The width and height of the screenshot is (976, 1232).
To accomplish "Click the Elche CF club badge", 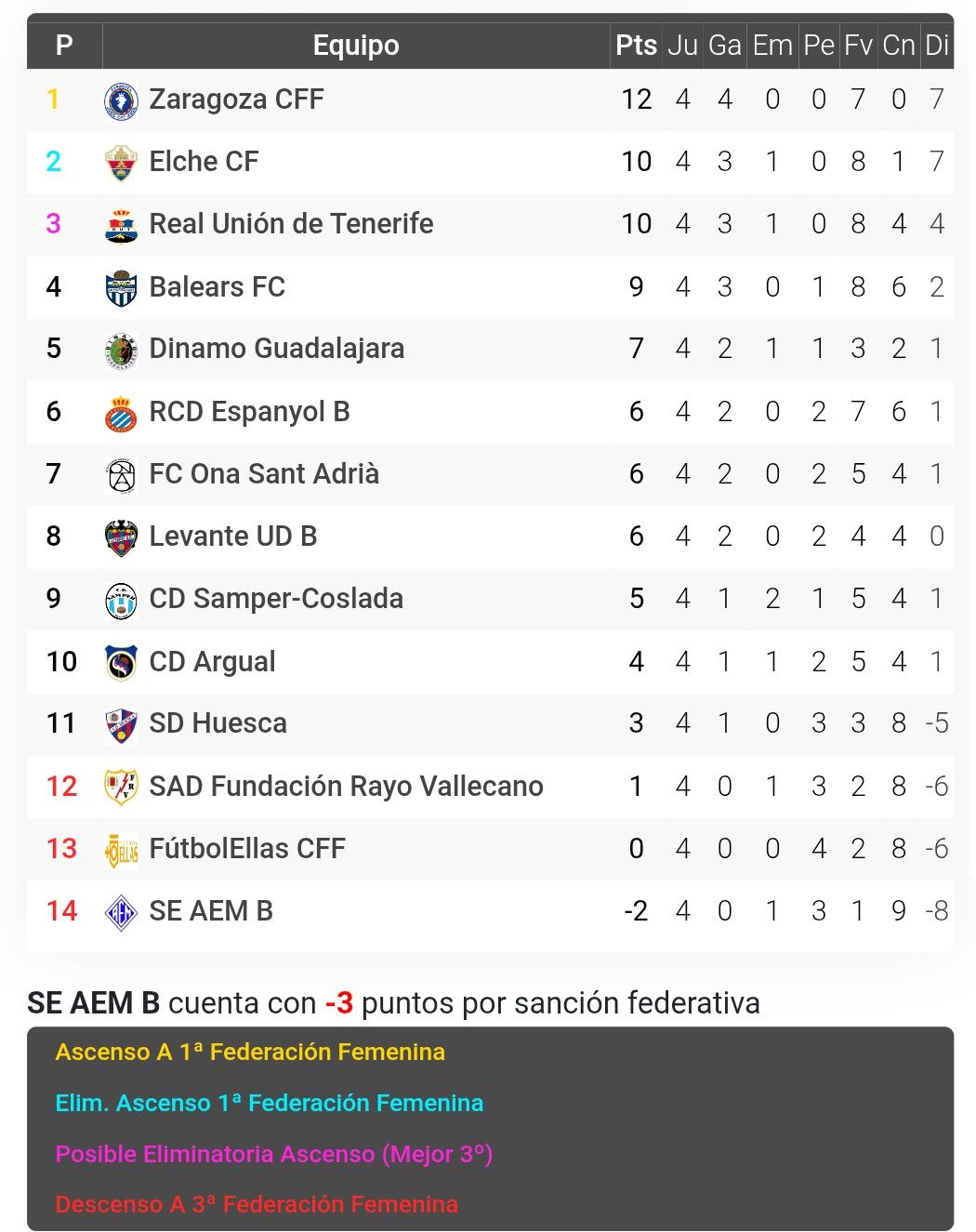I will (121, 163).
